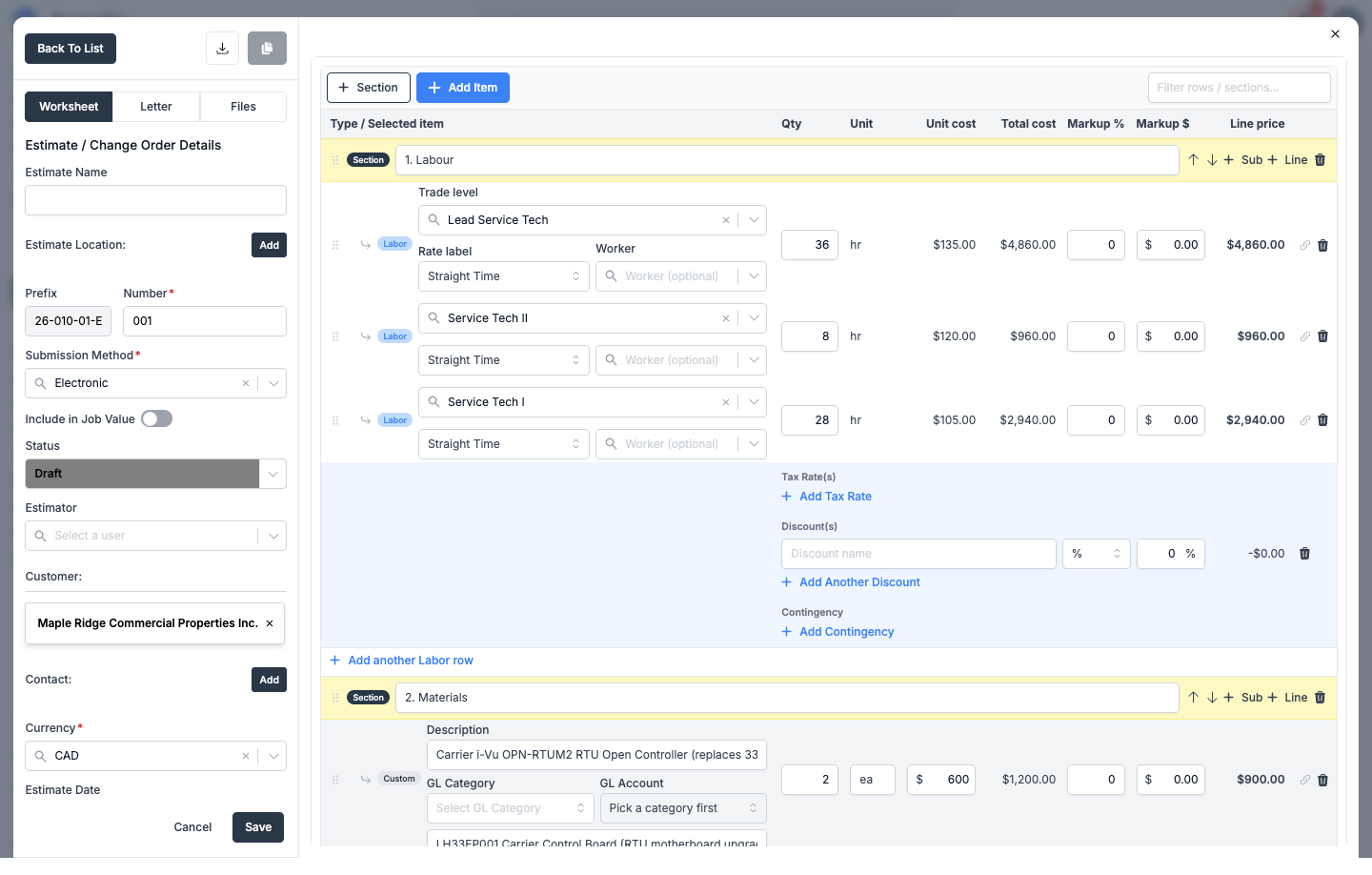The height and width of the screenshot is (875, 1372).
Task: Delete the Carrier i-Vu controller row
Action: pos(1322,780)
